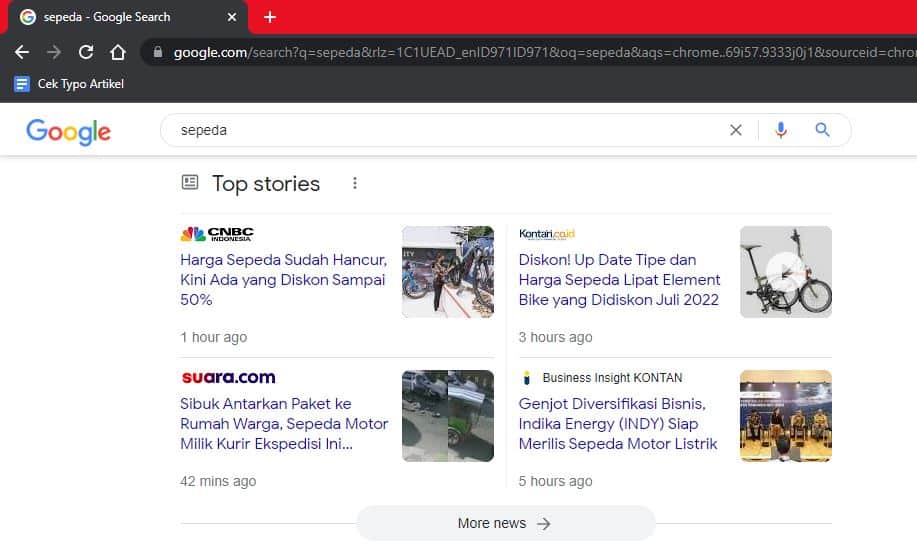Open the Kontan.co.id source logo
The width and height of the screenshot is (917, 560).
pos(547,234)
